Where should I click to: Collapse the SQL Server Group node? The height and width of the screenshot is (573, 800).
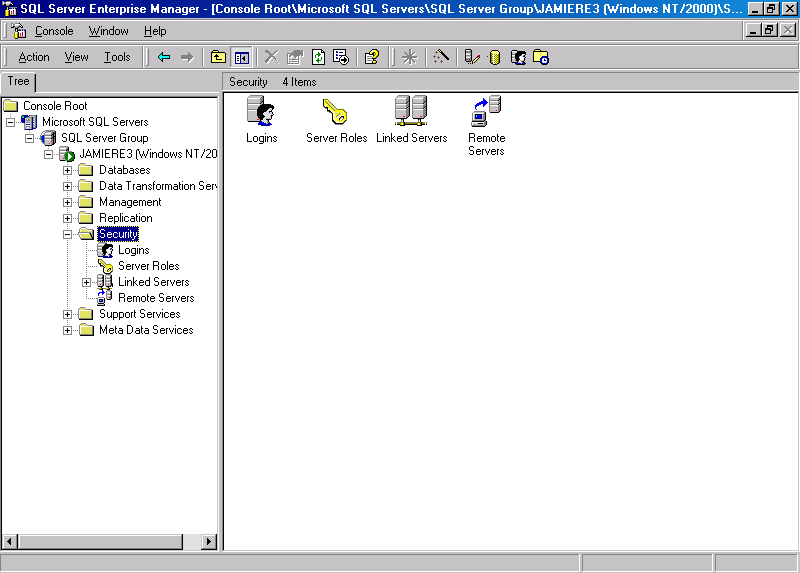coord(30,138)
